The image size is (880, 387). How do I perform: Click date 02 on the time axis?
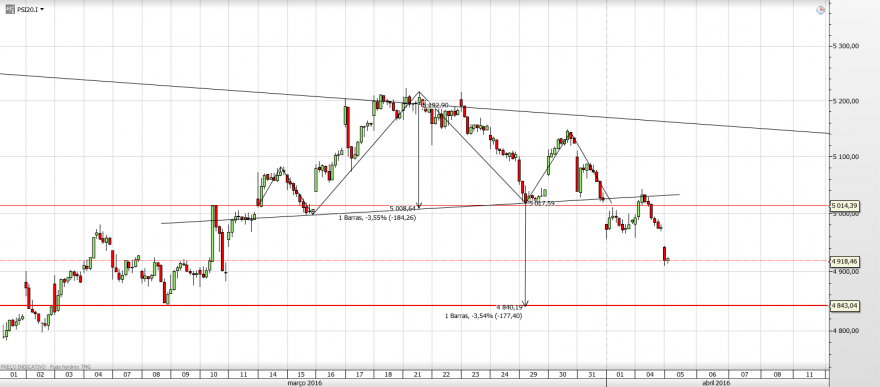coord(40,374)
